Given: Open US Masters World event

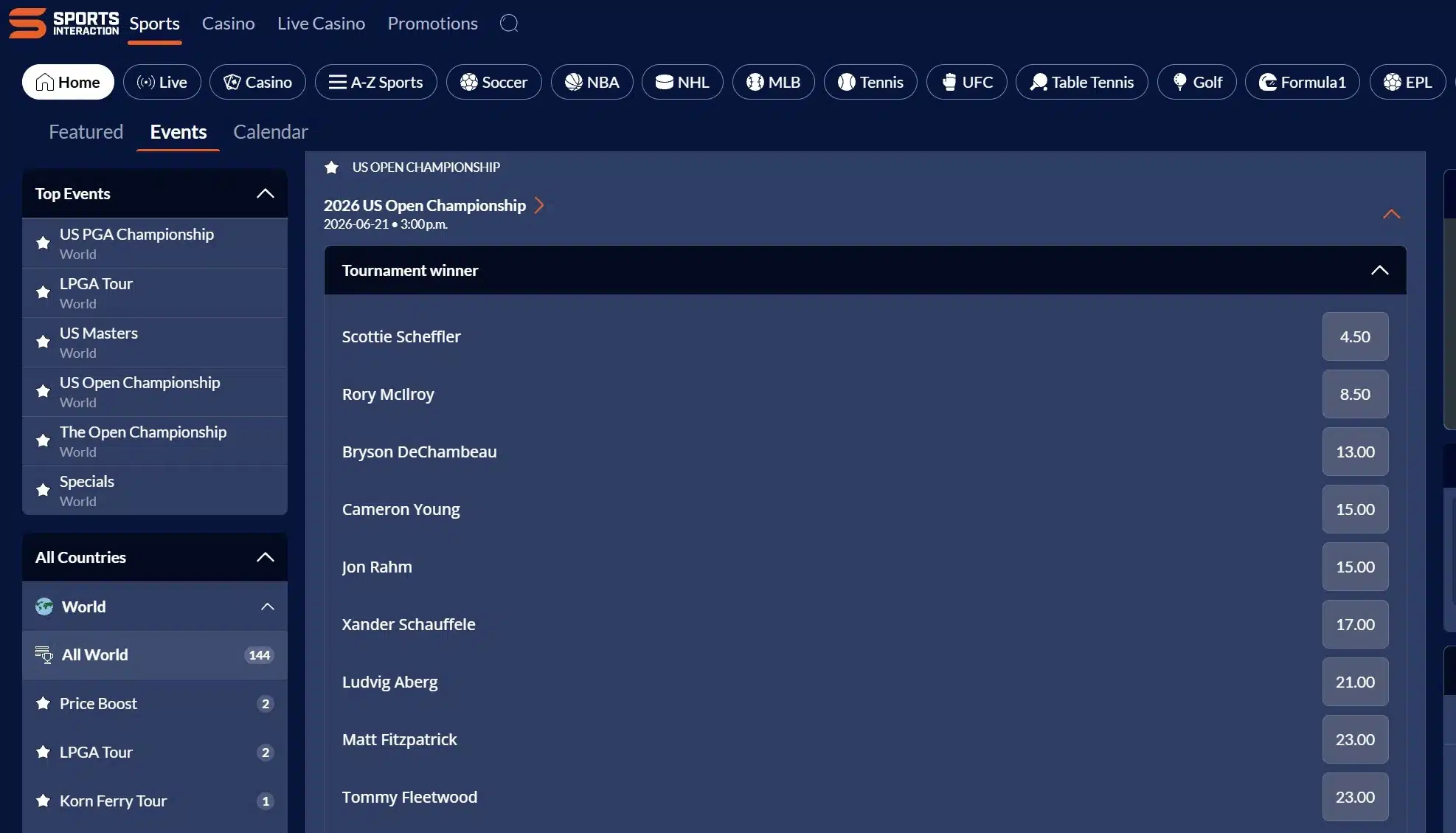Looking at the screenshot, I should point(155,342).
